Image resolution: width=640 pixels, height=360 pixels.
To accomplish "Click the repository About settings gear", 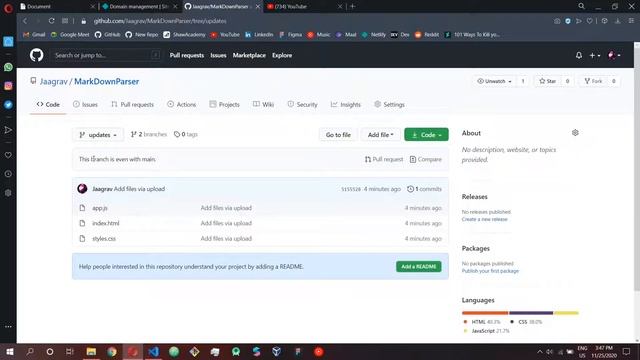I will pyautogui.click(x=575, y=133).
